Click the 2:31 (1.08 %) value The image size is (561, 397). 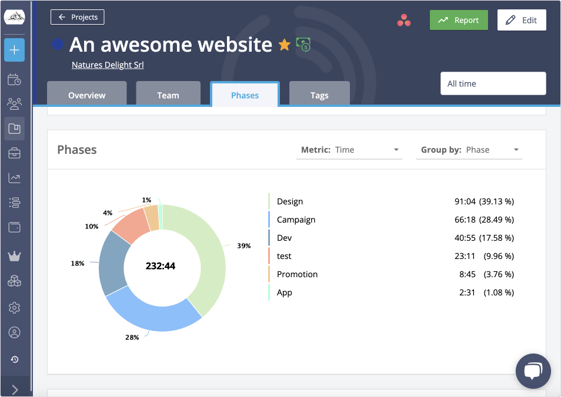coord(487,293)
